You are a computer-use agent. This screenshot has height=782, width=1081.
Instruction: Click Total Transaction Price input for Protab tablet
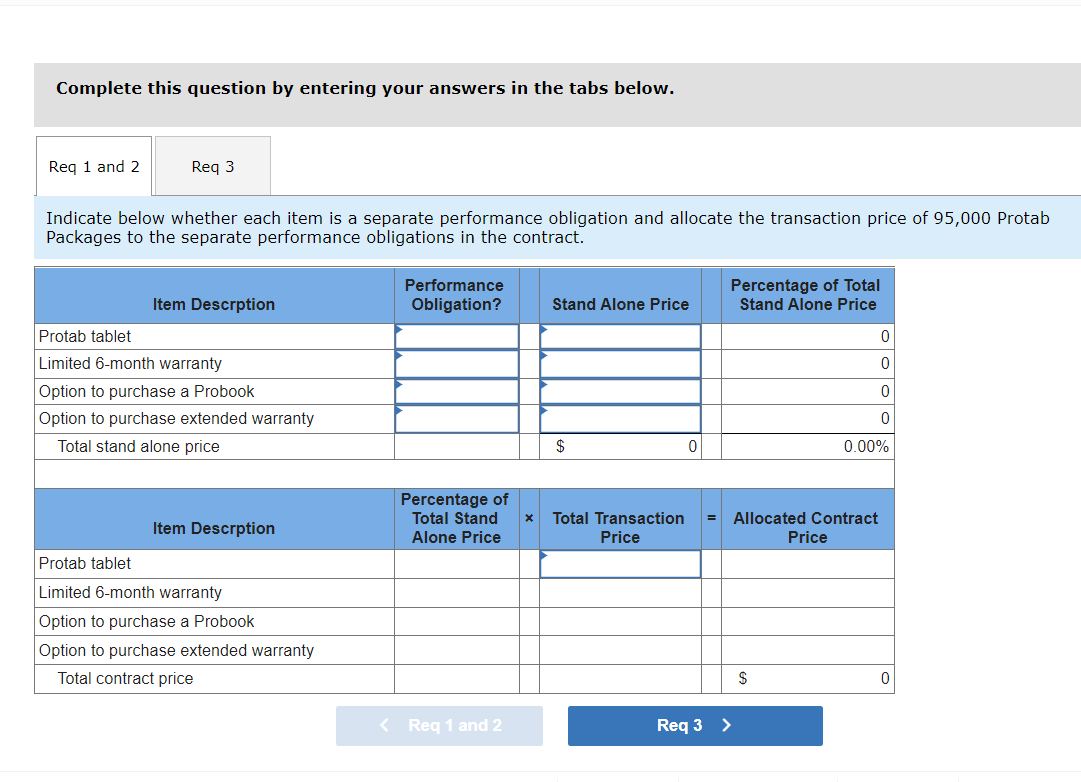tap(620, 563)
